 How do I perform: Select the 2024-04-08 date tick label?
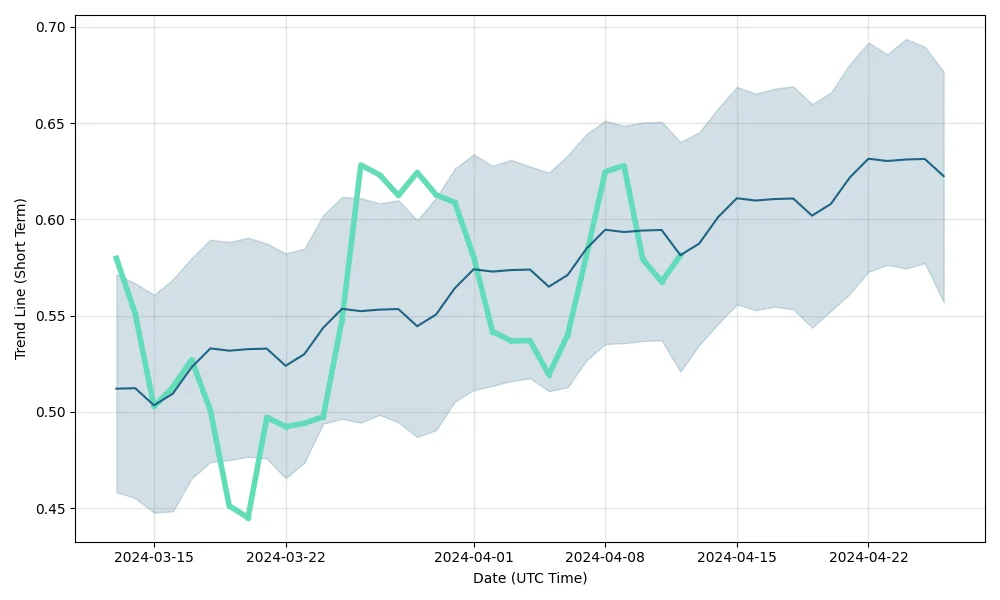(x=605, y=557)
